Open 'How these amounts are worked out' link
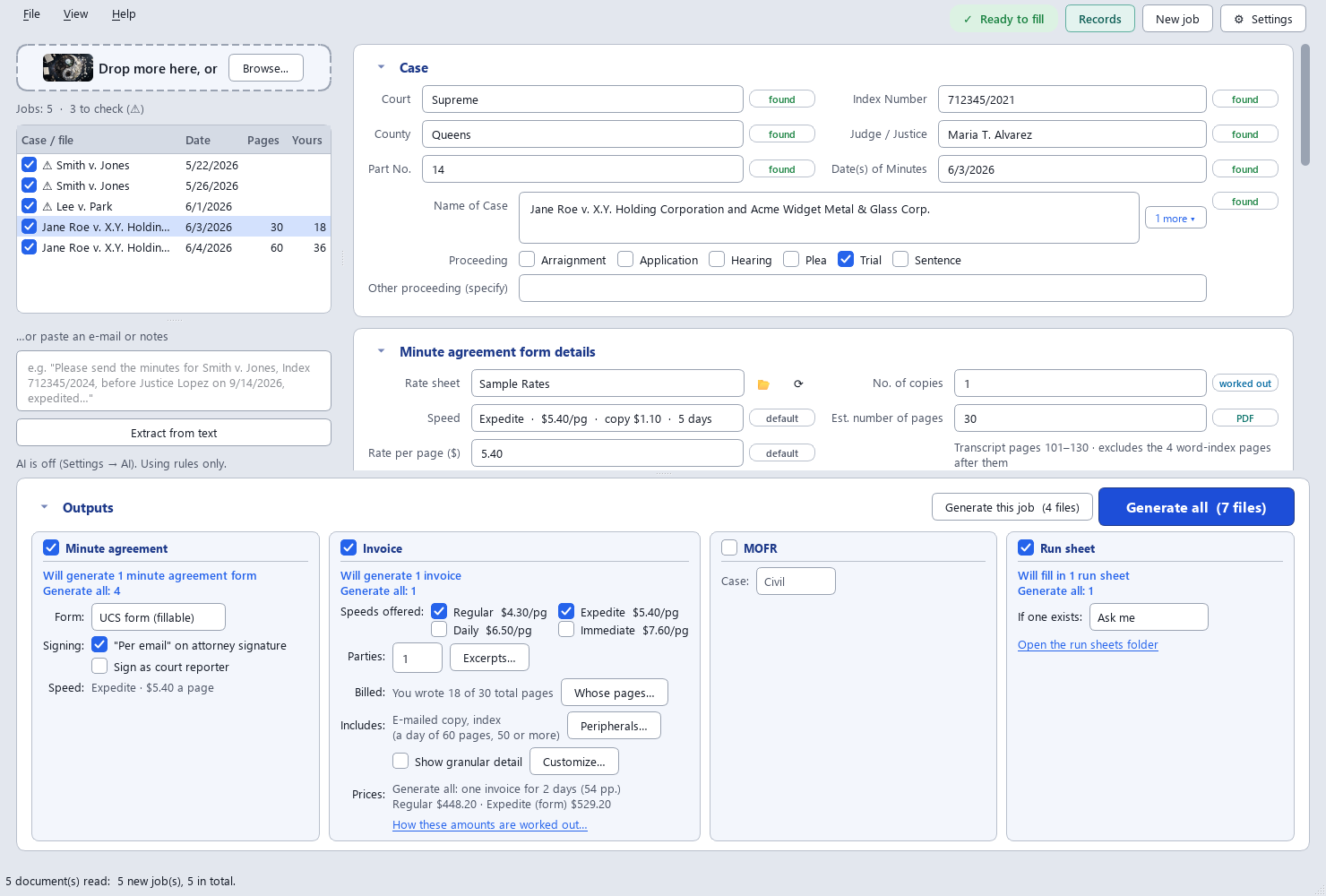 [490, 825]
